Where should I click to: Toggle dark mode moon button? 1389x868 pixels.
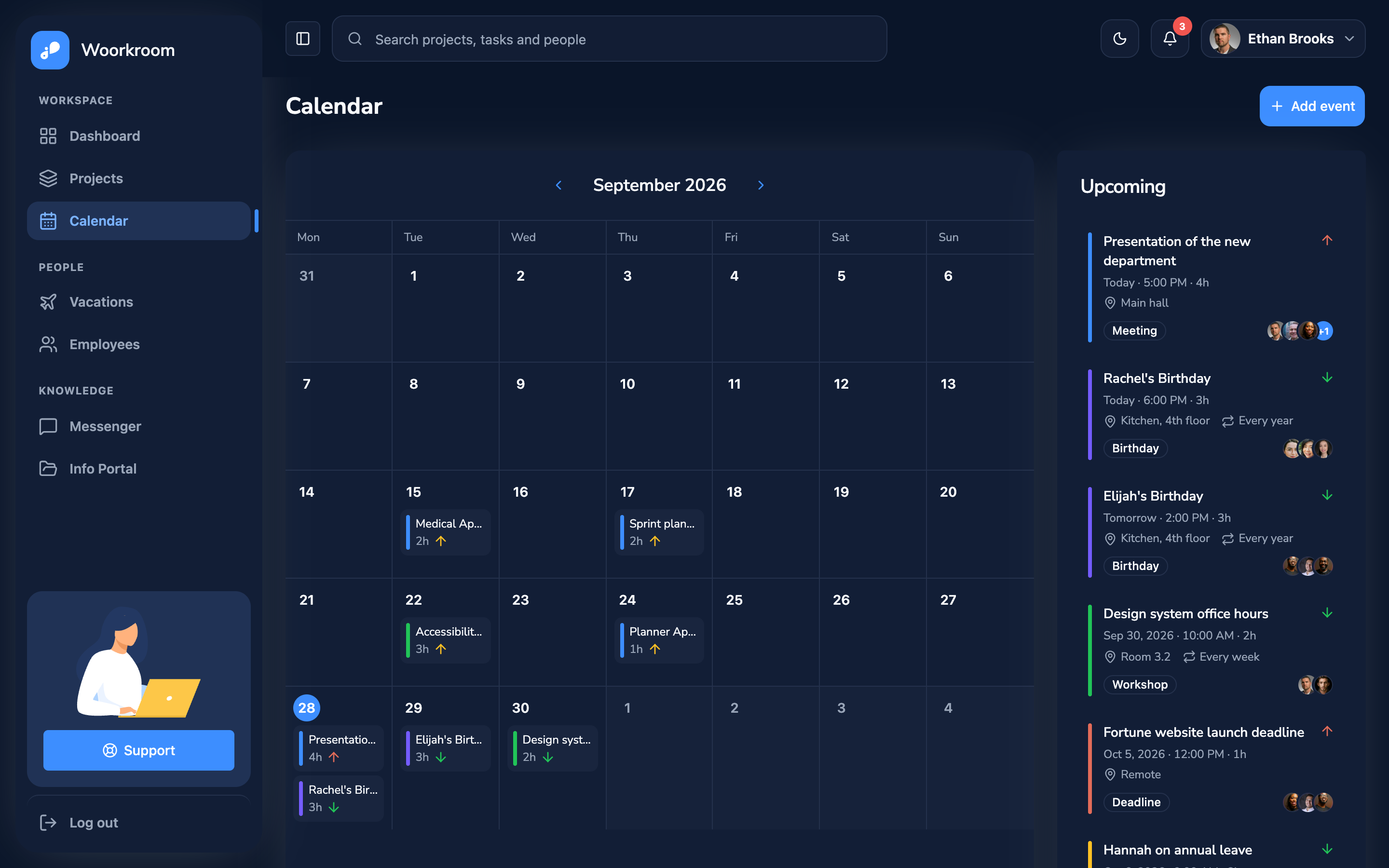pyautogui.click(x=1119, y=39)
